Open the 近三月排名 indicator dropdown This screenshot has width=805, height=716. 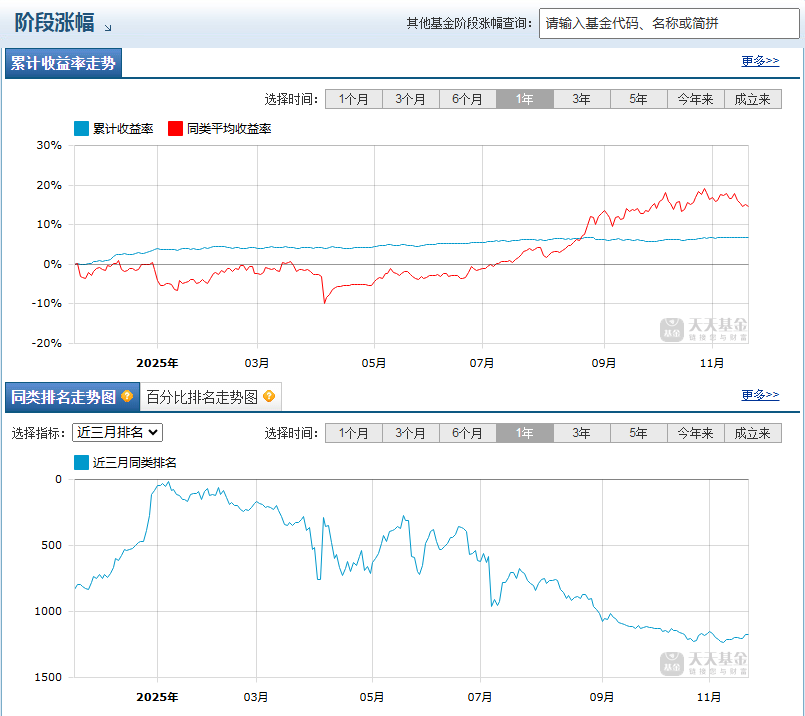118,432
